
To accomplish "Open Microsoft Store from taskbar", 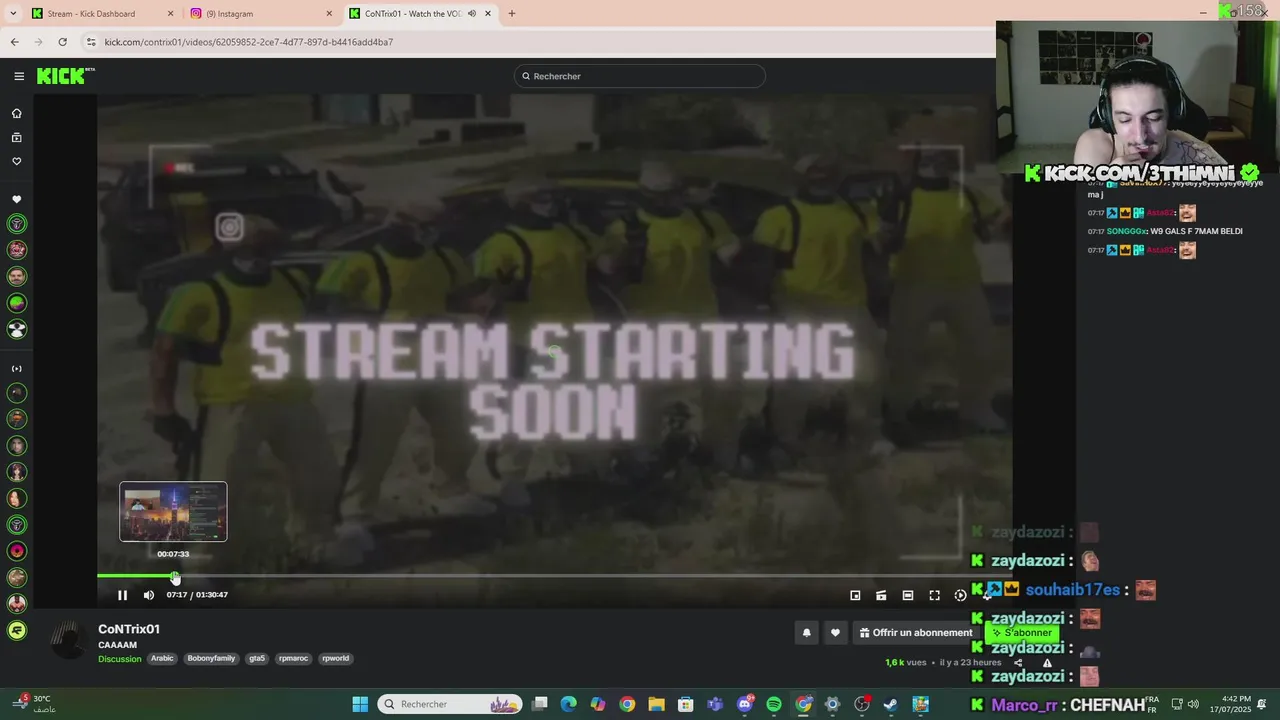I will coord(686,704).
